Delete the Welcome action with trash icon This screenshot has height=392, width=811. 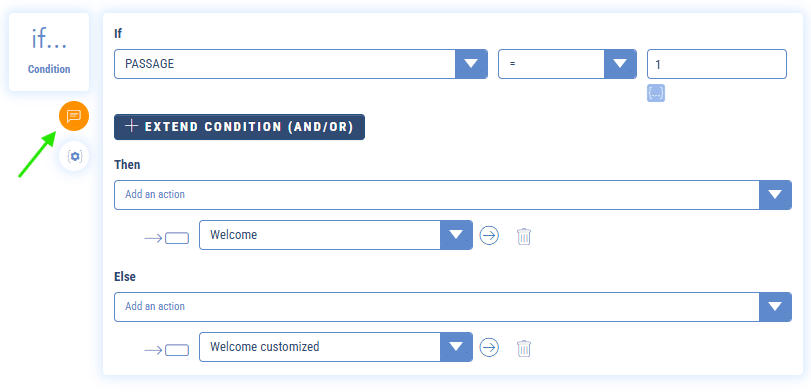pos(524,236)
